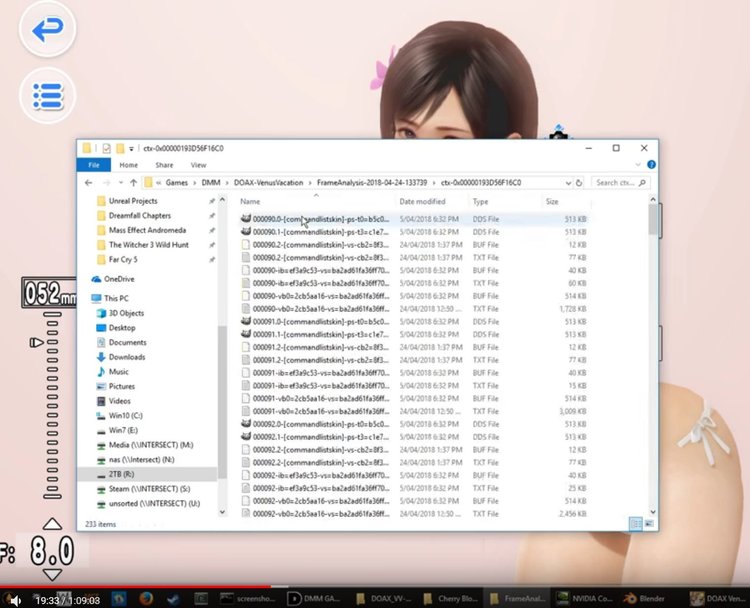Screen dimensions: 750x608
Task: Switch to the View ribbon tab
Action: point(199,165)
